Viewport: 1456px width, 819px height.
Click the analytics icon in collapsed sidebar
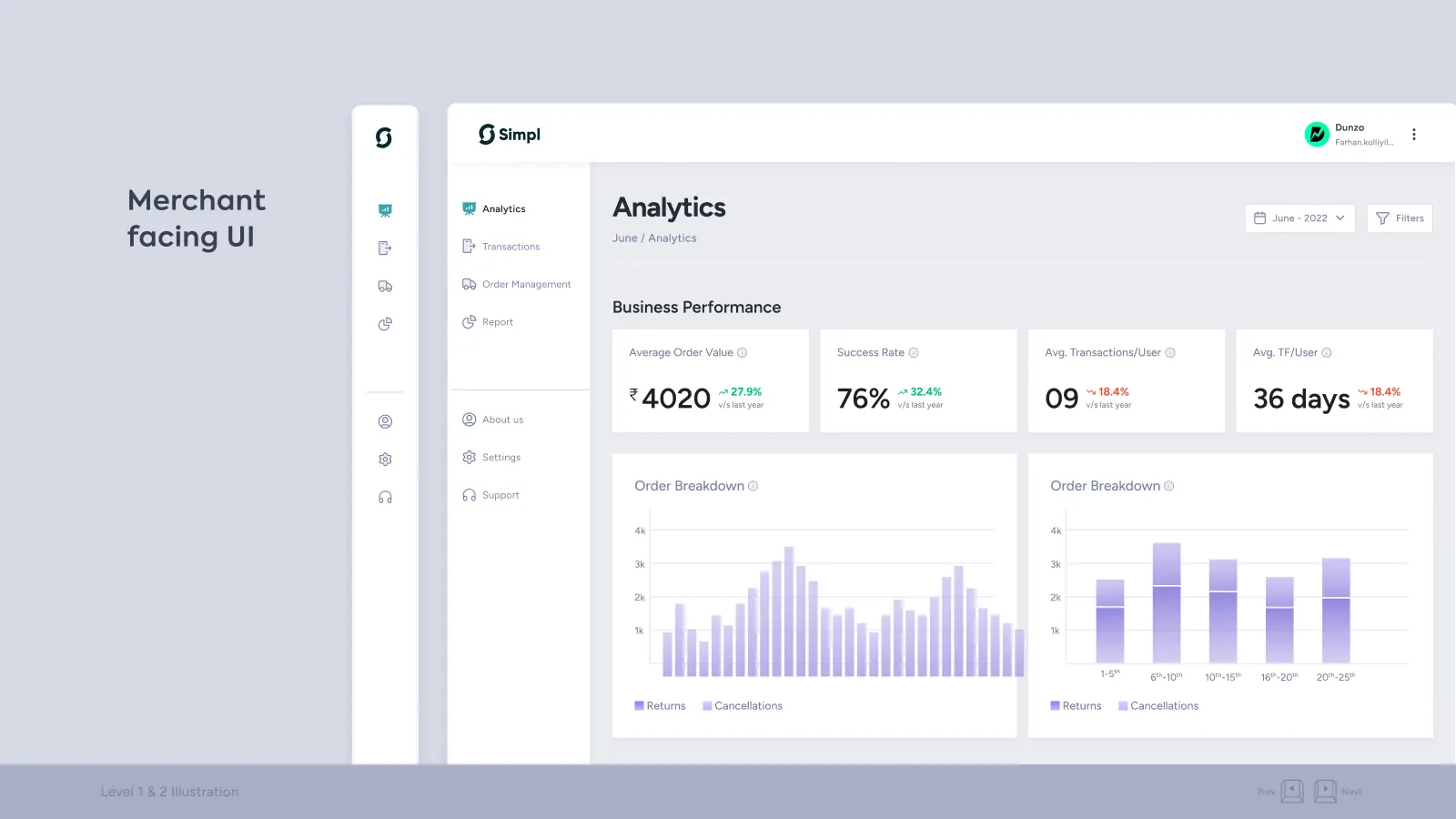coord(385,210)
